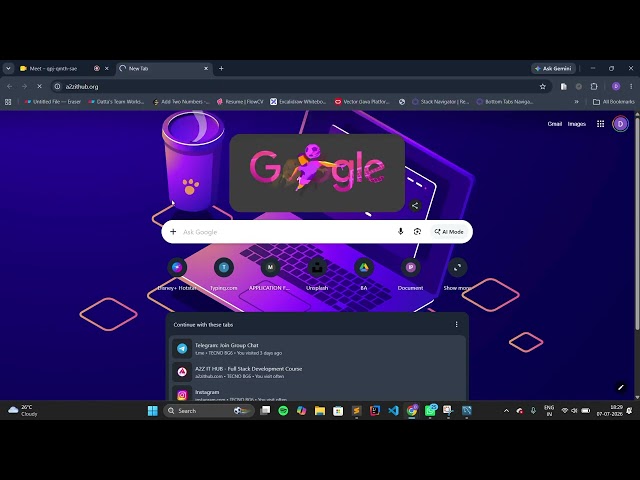Open the Chrome profile avatar in toolbar
The width and height of the screenshot is (640, 480).
point(616,87)
